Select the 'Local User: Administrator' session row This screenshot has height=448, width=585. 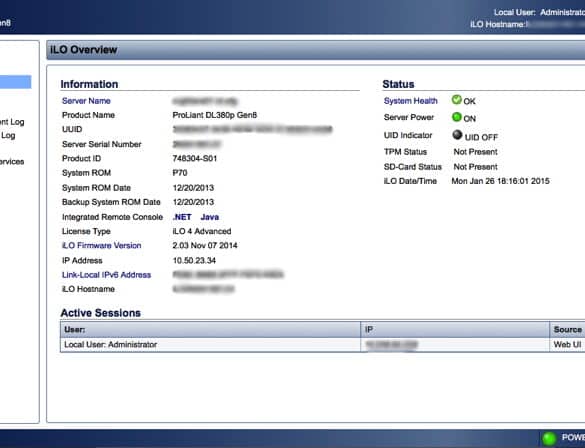coord(322,345)
